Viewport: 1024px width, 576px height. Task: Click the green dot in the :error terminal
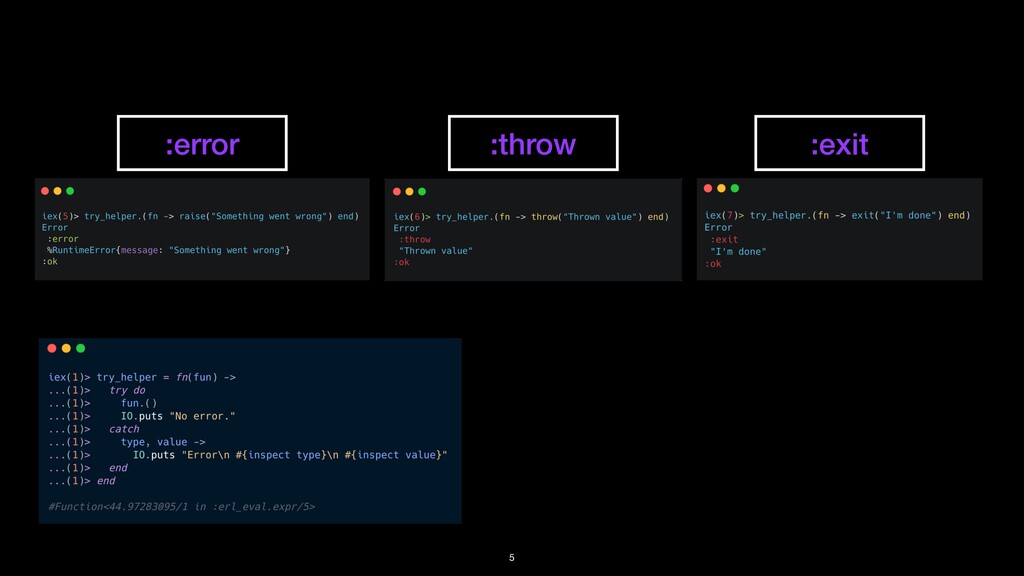(x=70, y=191)
